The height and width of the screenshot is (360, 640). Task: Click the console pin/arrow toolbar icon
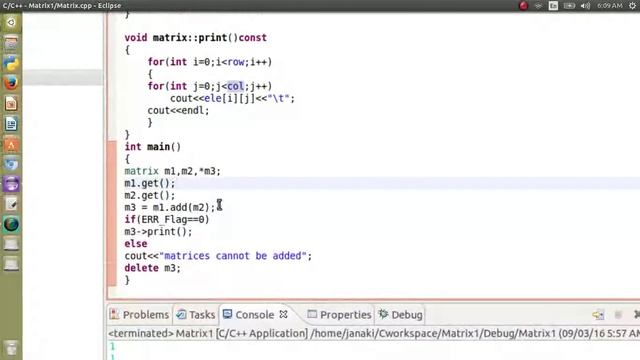pyautogui.click(x=598, y=315)
